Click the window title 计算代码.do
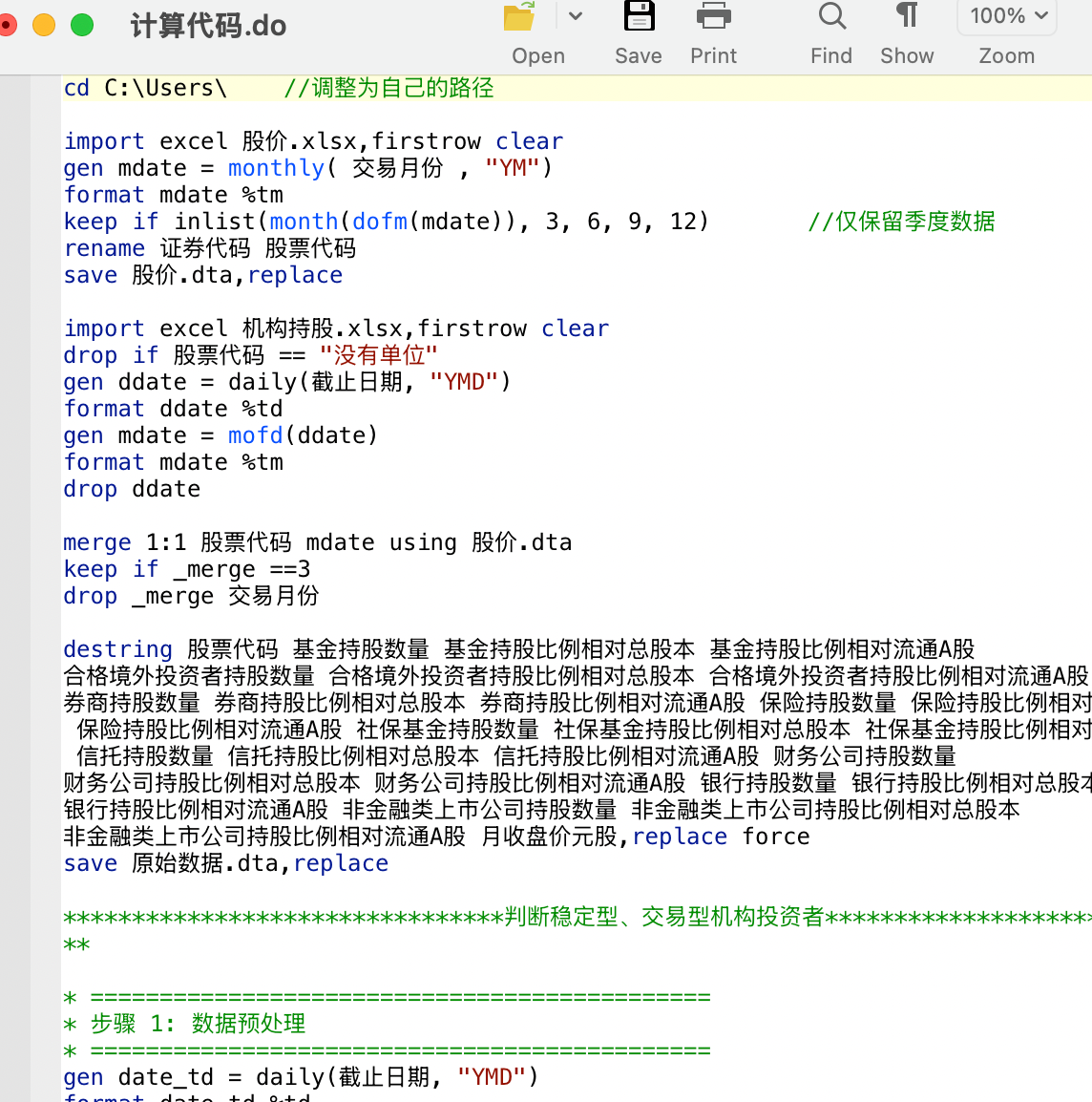1092x1102 pixels. pyautogui.click(x=208, y=26)
